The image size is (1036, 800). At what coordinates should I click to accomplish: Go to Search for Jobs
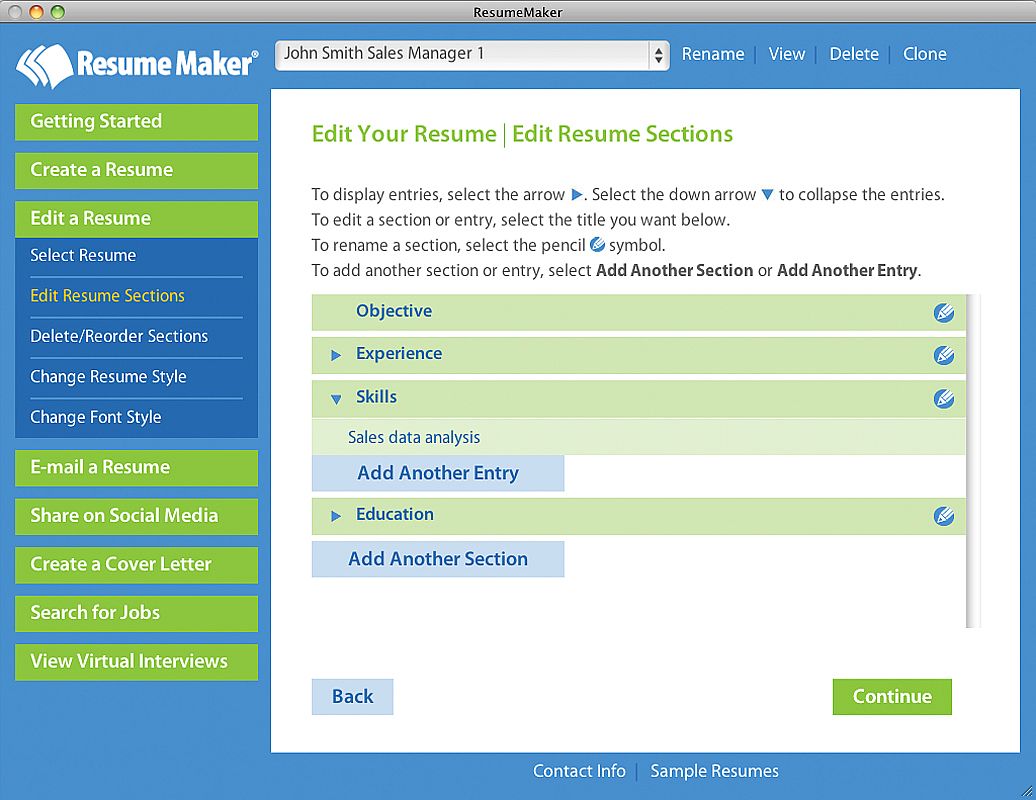pyautogui.click(x=136, y=613)
